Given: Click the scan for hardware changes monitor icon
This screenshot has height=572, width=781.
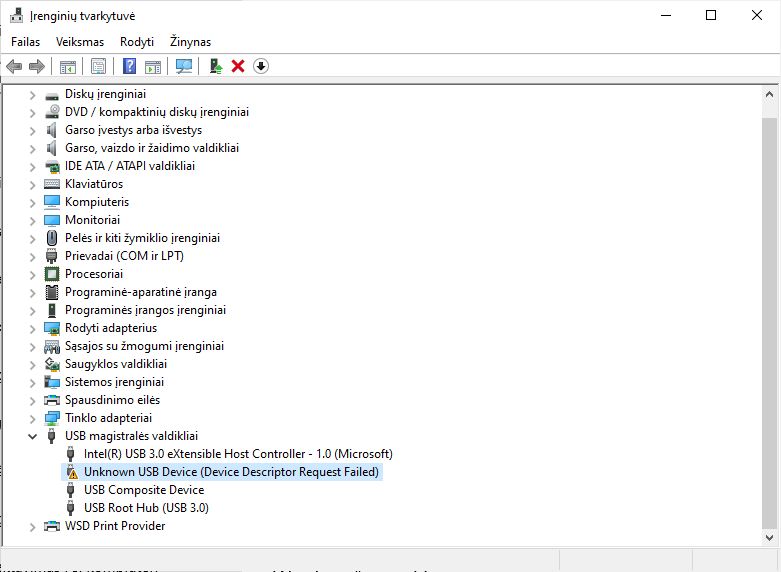Looking at the screenshot, I should (183, 67).
